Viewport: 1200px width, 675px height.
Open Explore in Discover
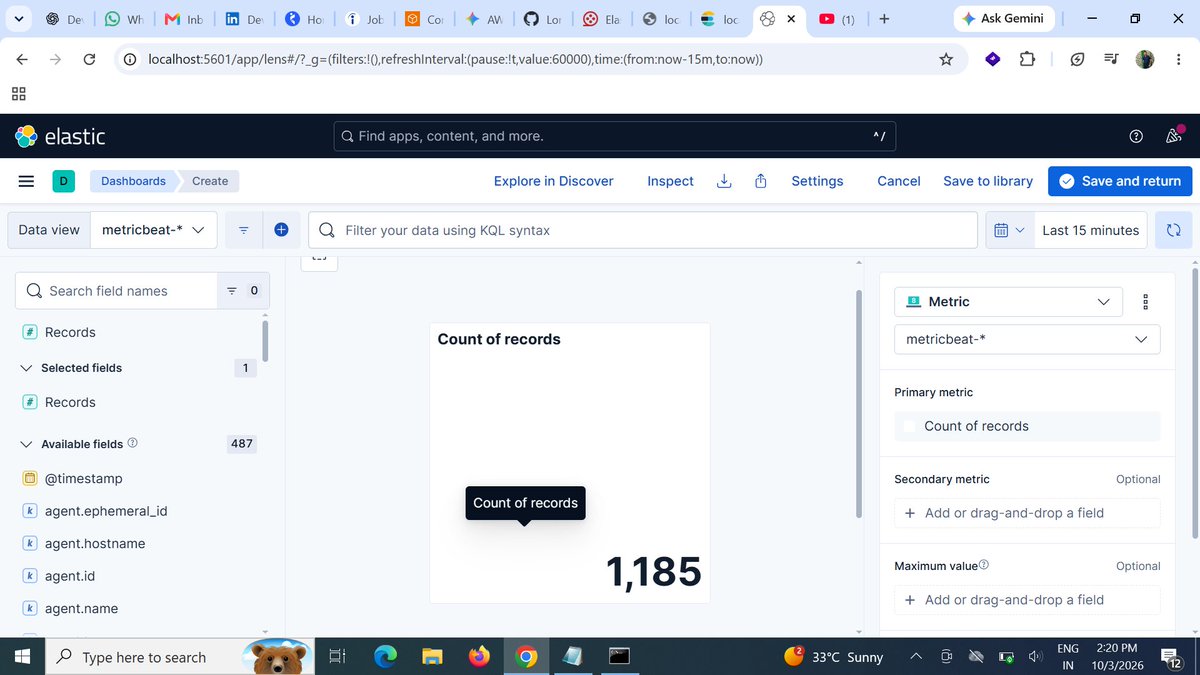click(554, 181)
